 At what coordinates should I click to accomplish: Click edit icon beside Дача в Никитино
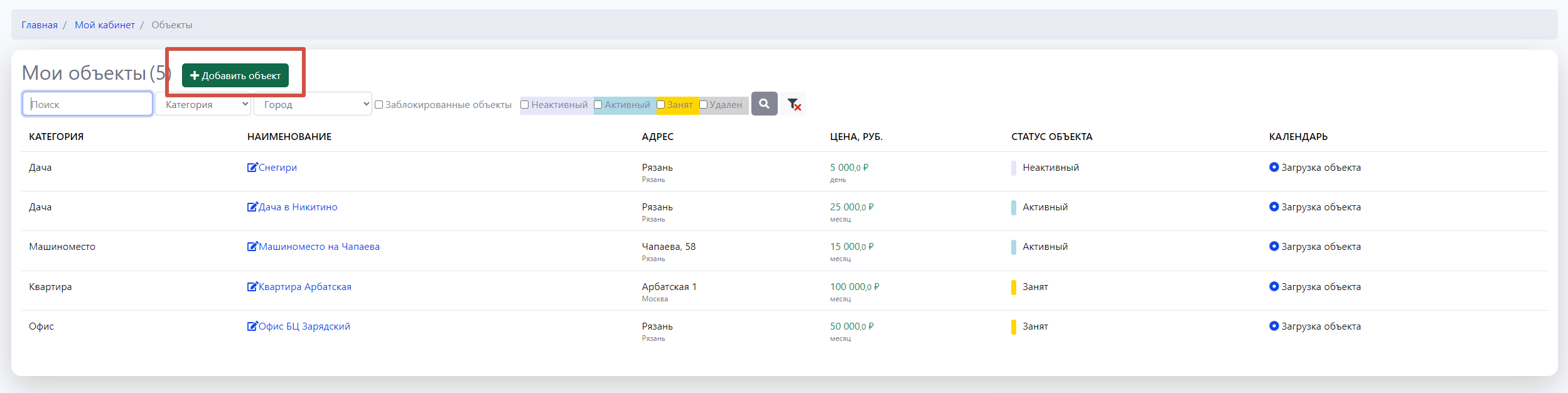252,207
